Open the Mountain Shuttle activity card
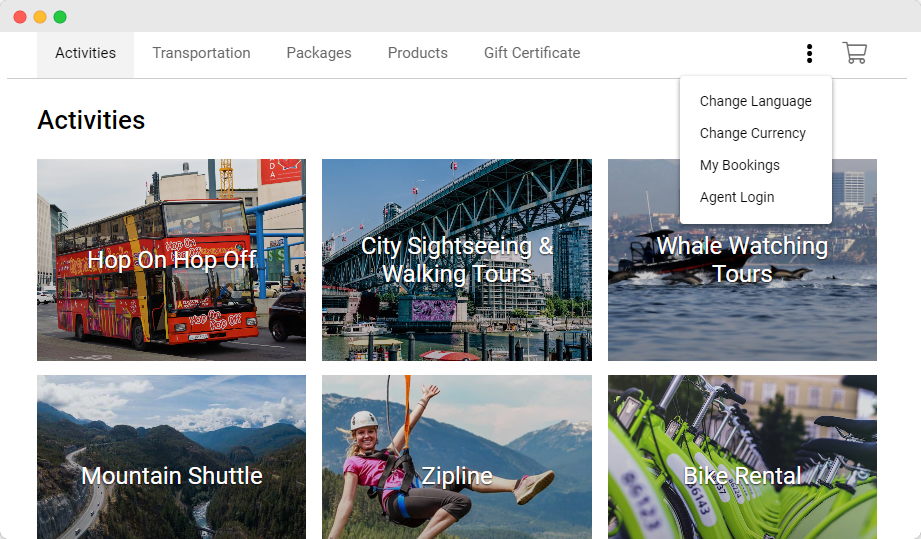Screen dimensions: 921x539 (172, 457)
